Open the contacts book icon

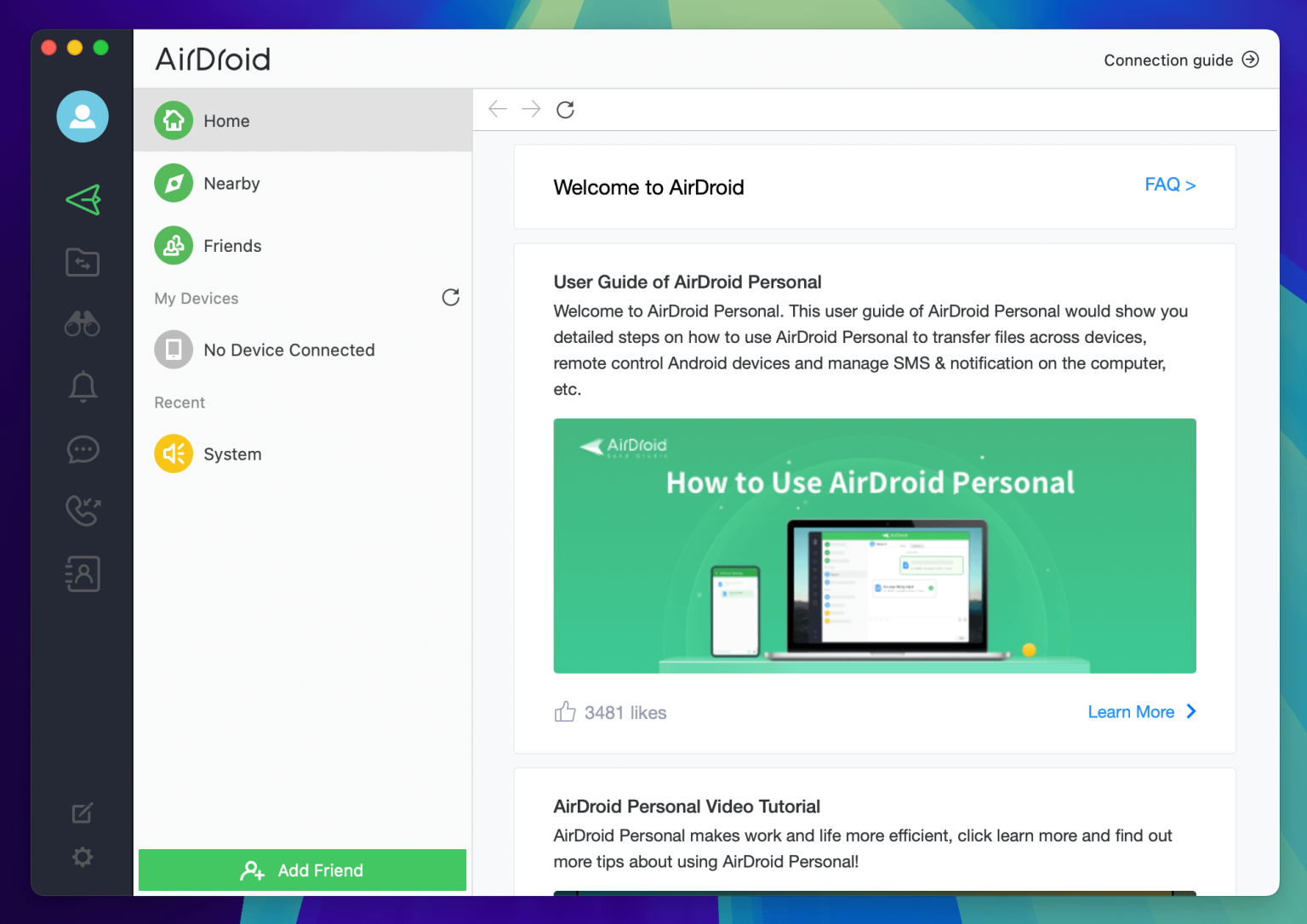83,574
